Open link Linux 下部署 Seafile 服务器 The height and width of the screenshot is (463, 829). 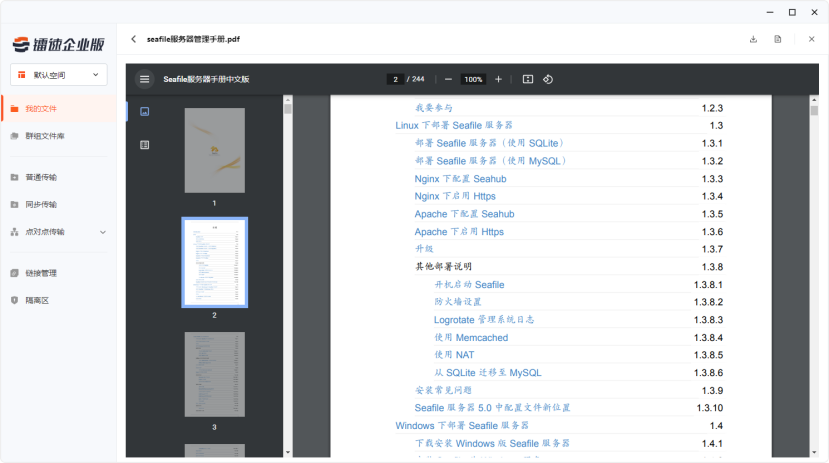(454, 125)
